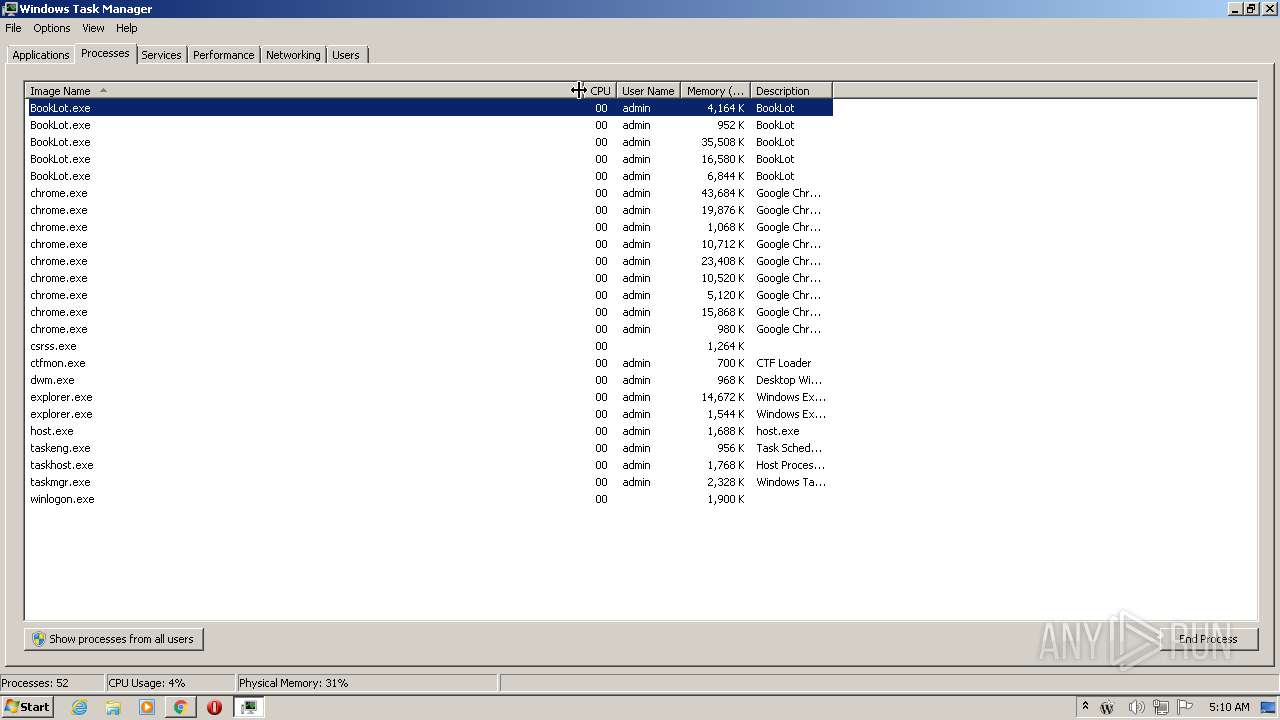The height and width of the screenshot is (720, 1280).
Task: Sort by User Name column header
Action: pyautogui.click(x=648, y=91)
